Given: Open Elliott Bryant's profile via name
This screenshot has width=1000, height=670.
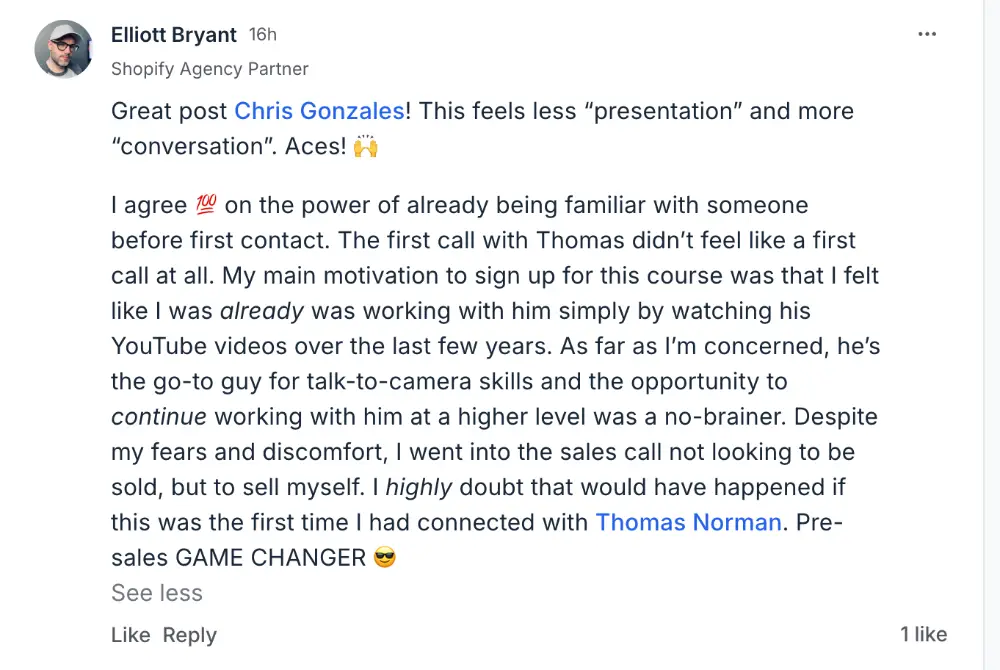Looking at the screenshot, I should 174,35.
